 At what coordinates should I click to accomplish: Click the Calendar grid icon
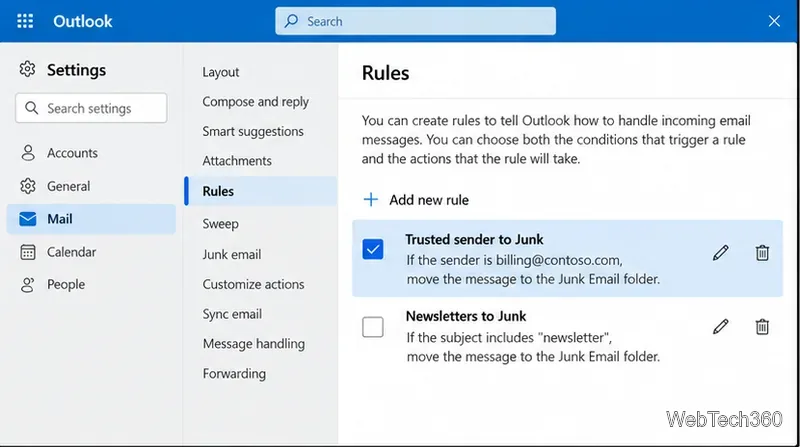tap(28, 252)
